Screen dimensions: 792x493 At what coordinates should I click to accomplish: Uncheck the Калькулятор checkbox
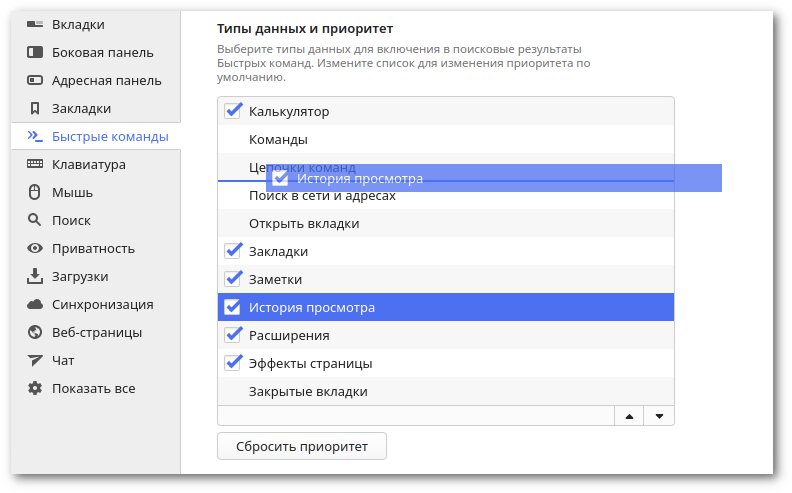[234, 111]
